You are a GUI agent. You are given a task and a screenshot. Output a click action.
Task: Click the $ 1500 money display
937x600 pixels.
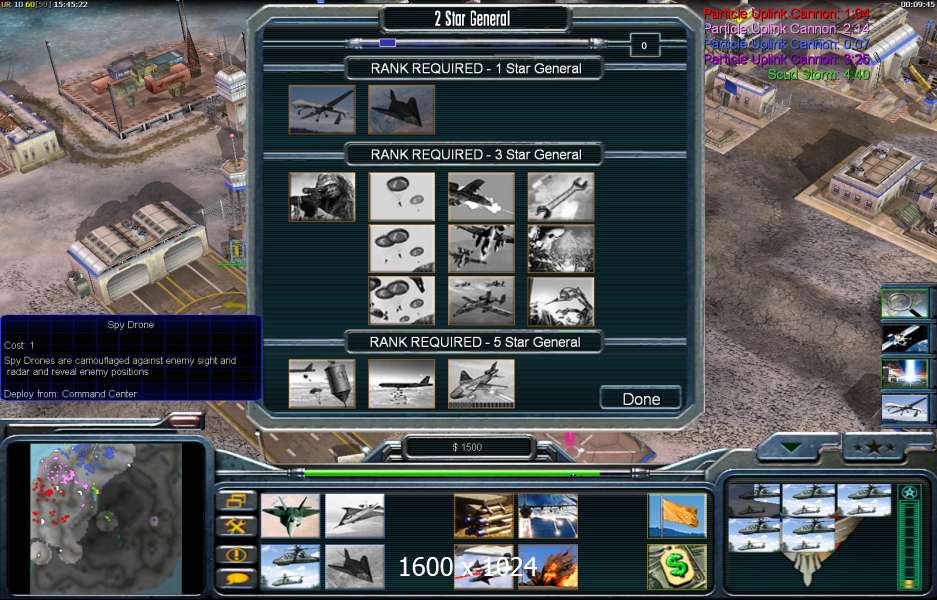(467, 447)
